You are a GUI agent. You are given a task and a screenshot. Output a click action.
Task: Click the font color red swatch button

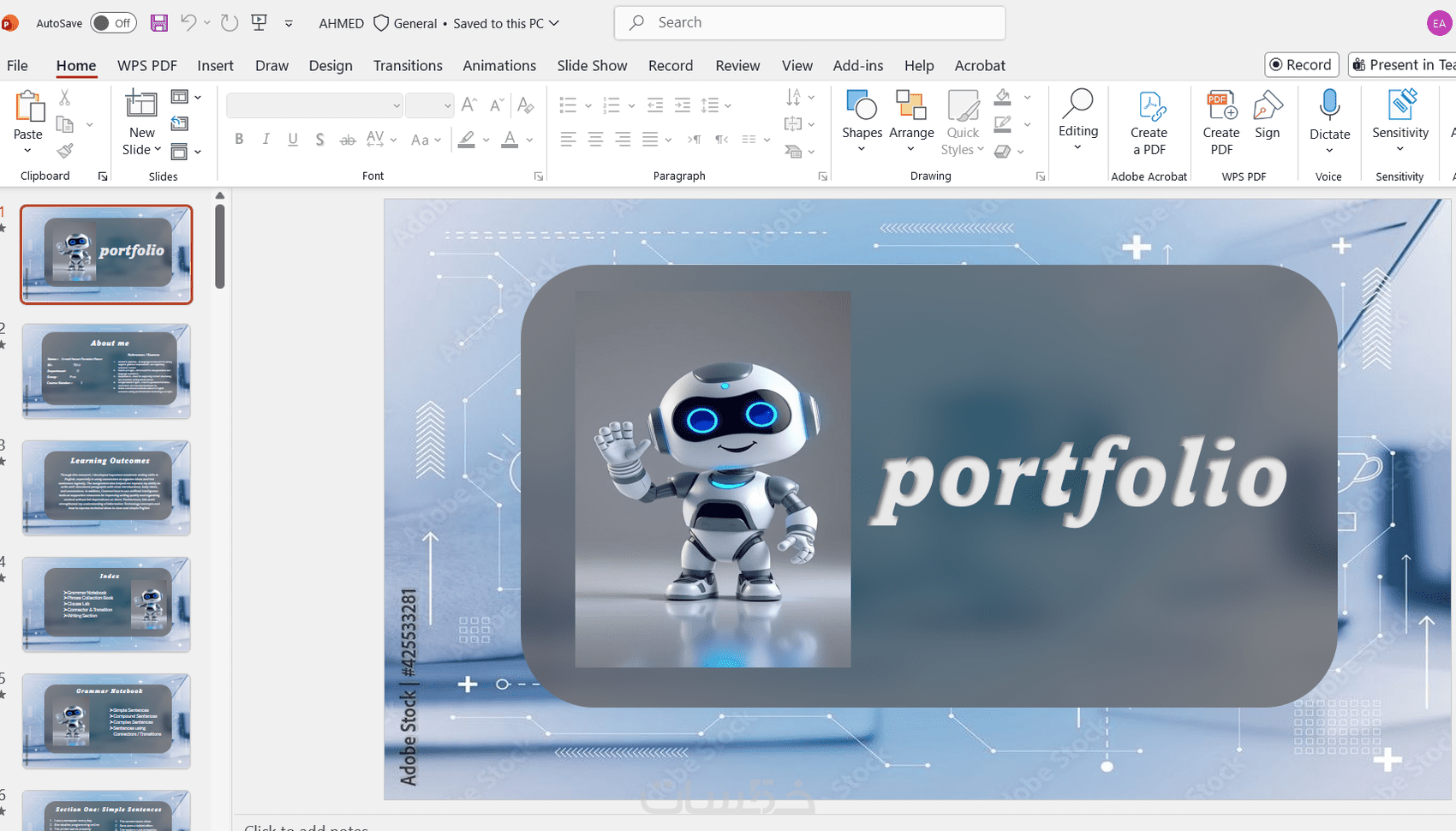510,139
